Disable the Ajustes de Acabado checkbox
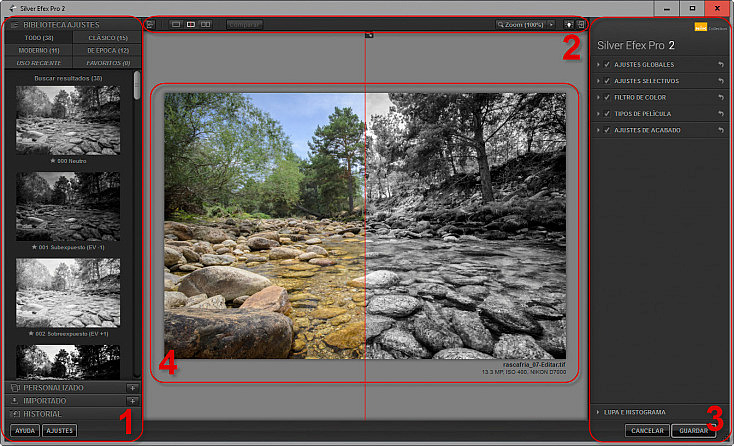Viewport: 734px width, 446px height. click(x=607, y=130)
